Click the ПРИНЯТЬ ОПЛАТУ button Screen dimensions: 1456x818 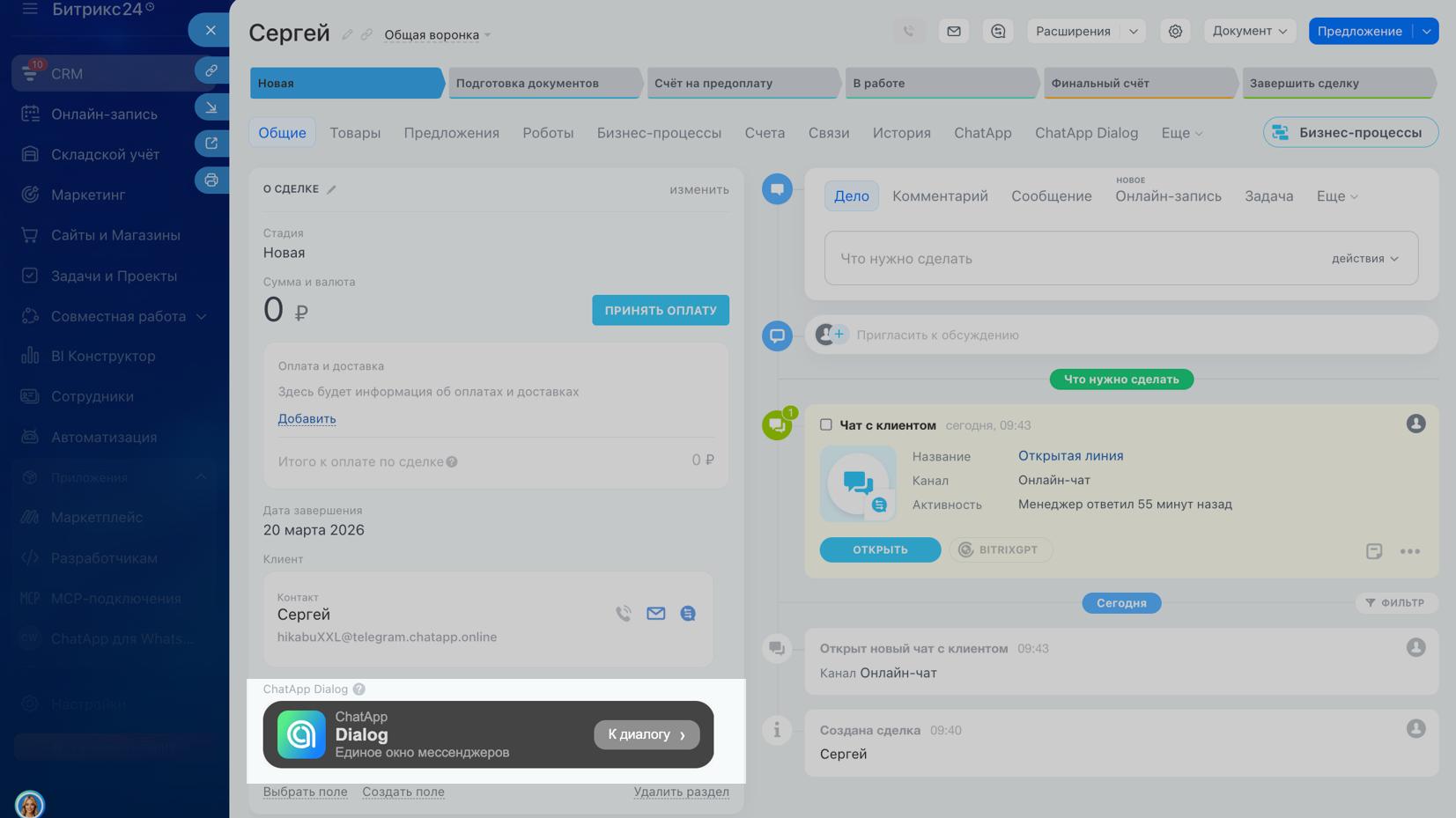660,311
